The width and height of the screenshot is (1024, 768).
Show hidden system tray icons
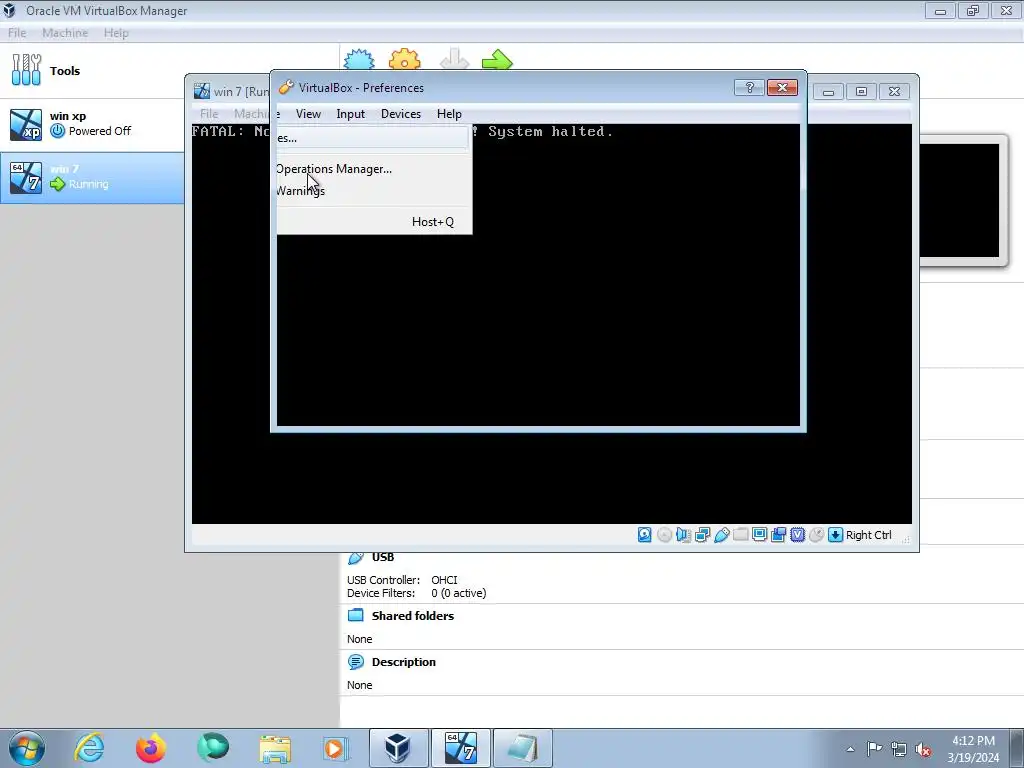[x=850, y=749]
